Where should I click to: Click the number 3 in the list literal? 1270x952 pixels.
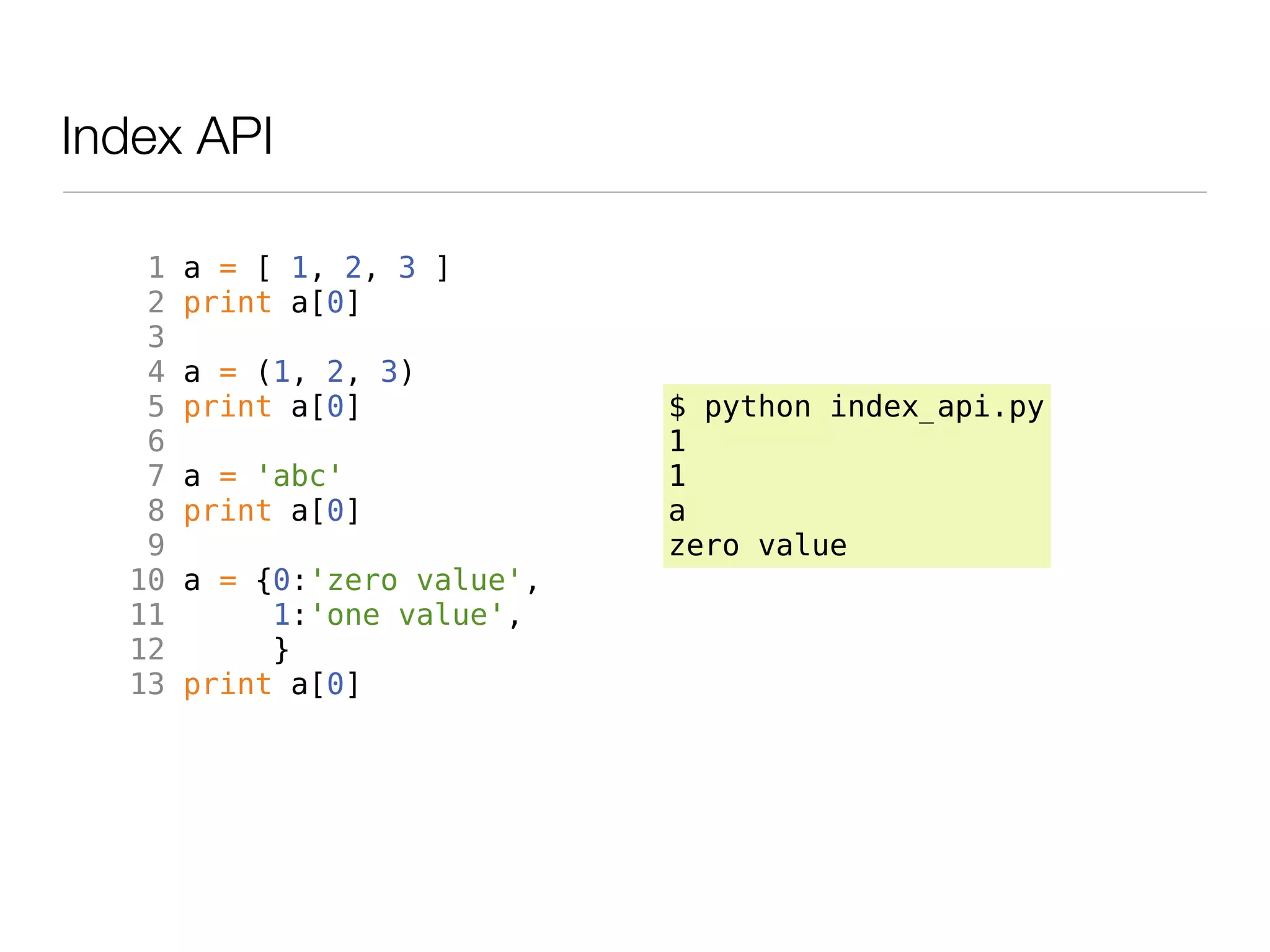pos(406,268)
